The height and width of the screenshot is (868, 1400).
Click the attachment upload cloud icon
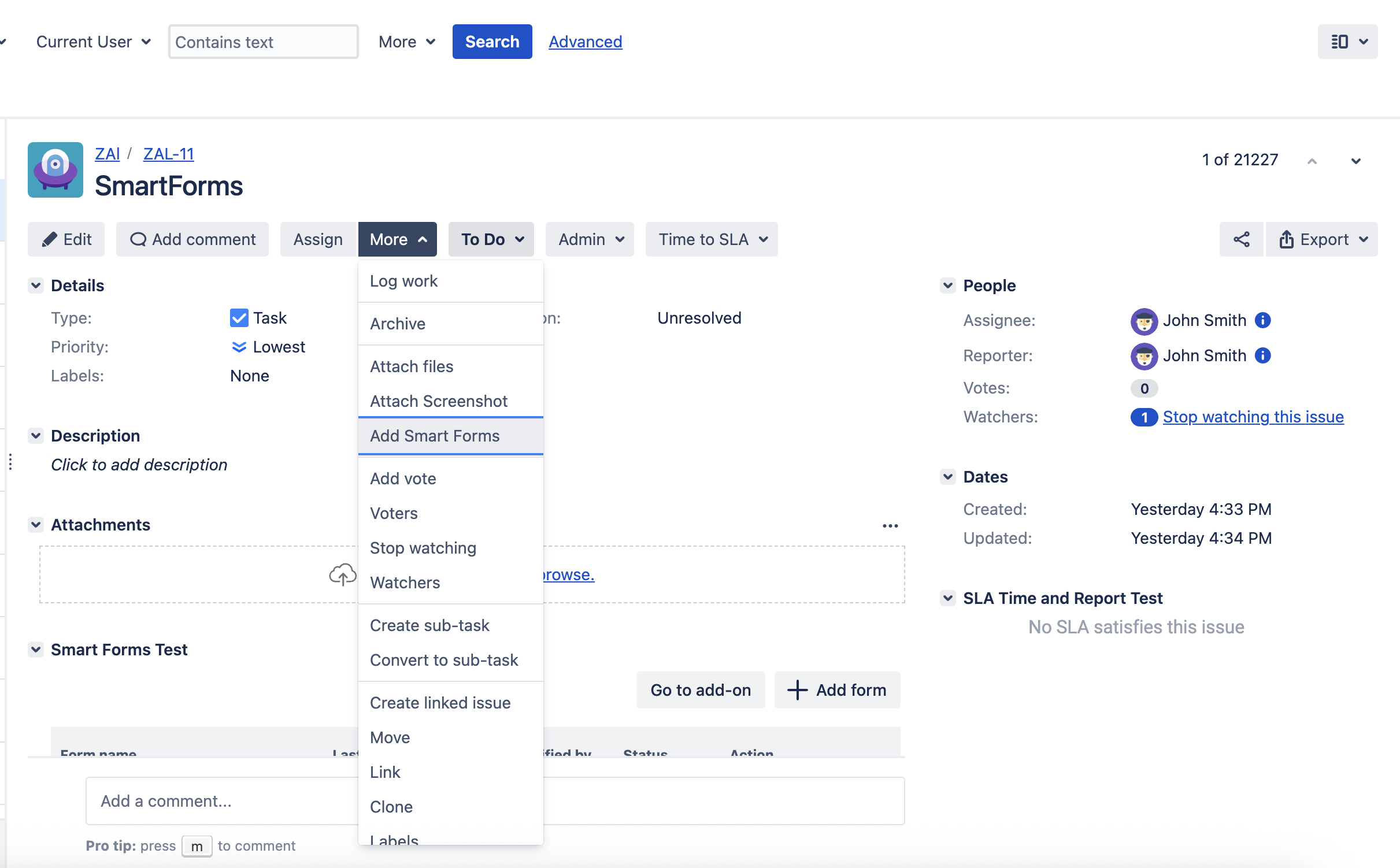click(x=342, y=574)
